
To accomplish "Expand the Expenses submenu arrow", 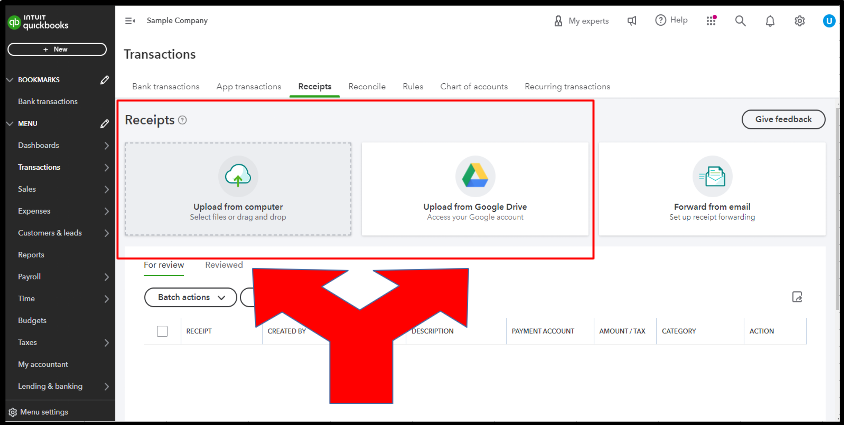I will [x=107, y=211].
